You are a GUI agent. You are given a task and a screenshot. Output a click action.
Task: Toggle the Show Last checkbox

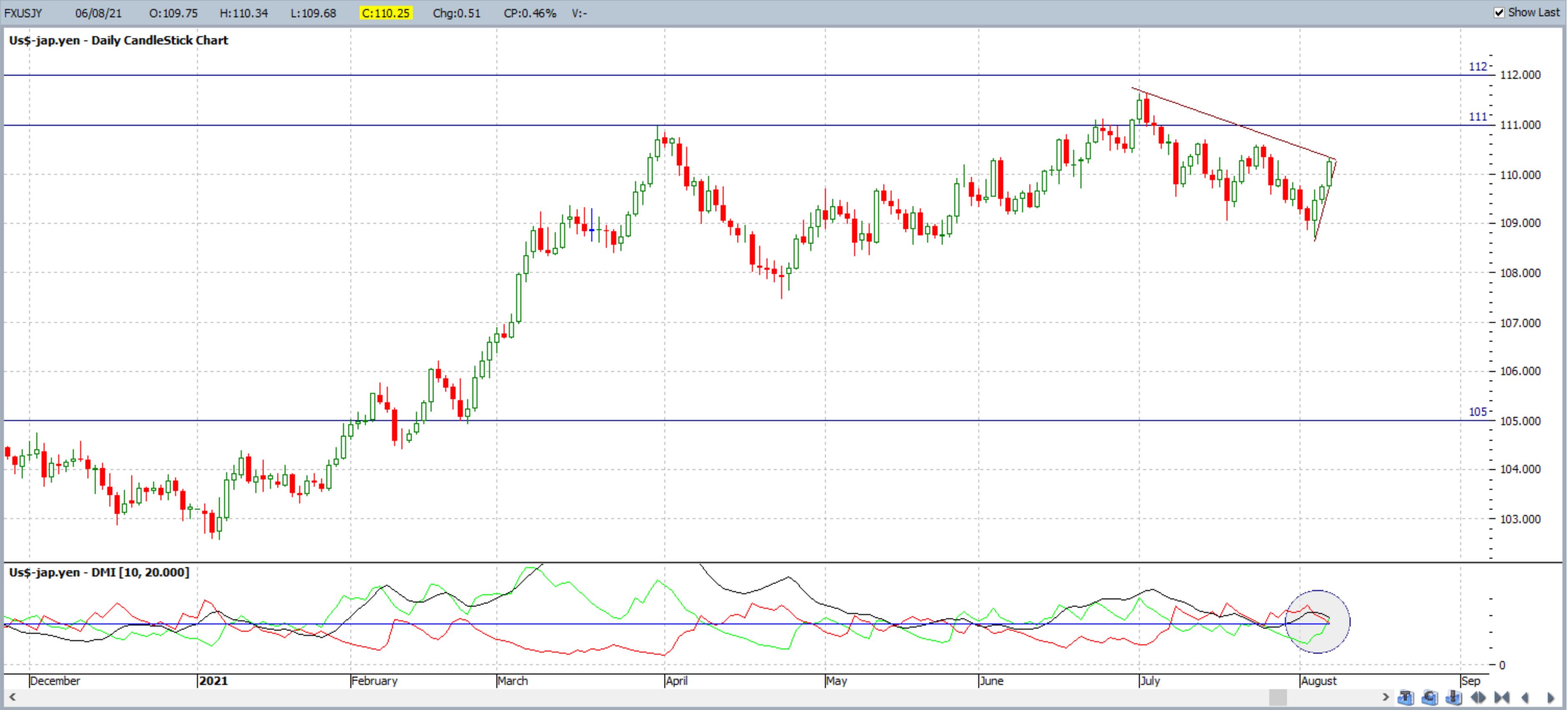point(1499,12)
